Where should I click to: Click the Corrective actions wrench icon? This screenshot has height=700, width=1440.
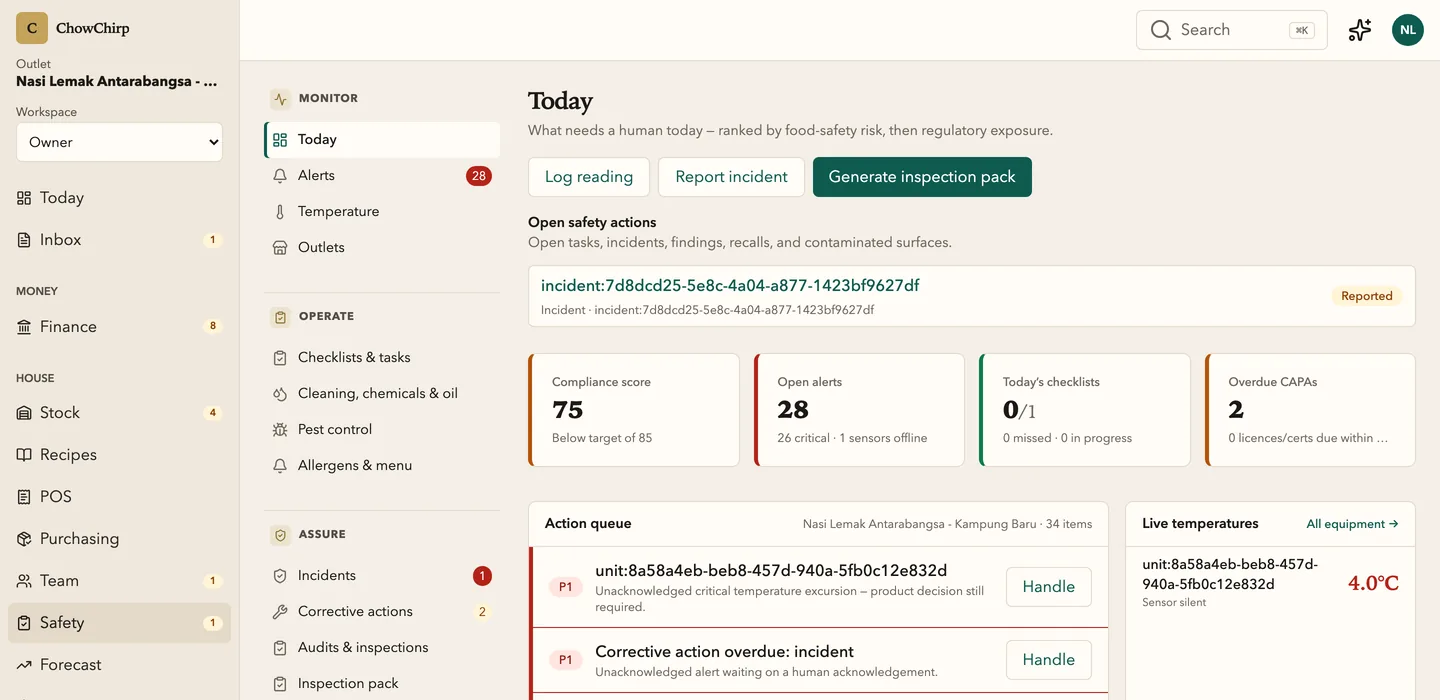tap(280, 612)
